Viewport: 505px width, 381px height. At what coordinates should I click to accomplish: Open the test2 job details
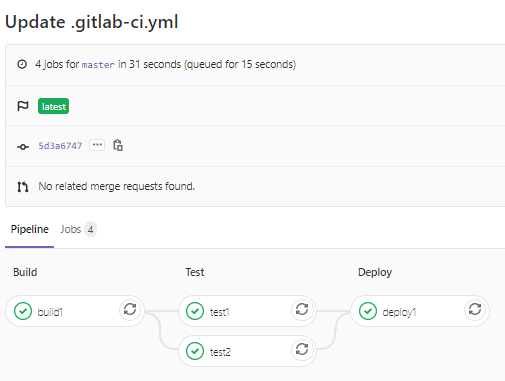220,352
